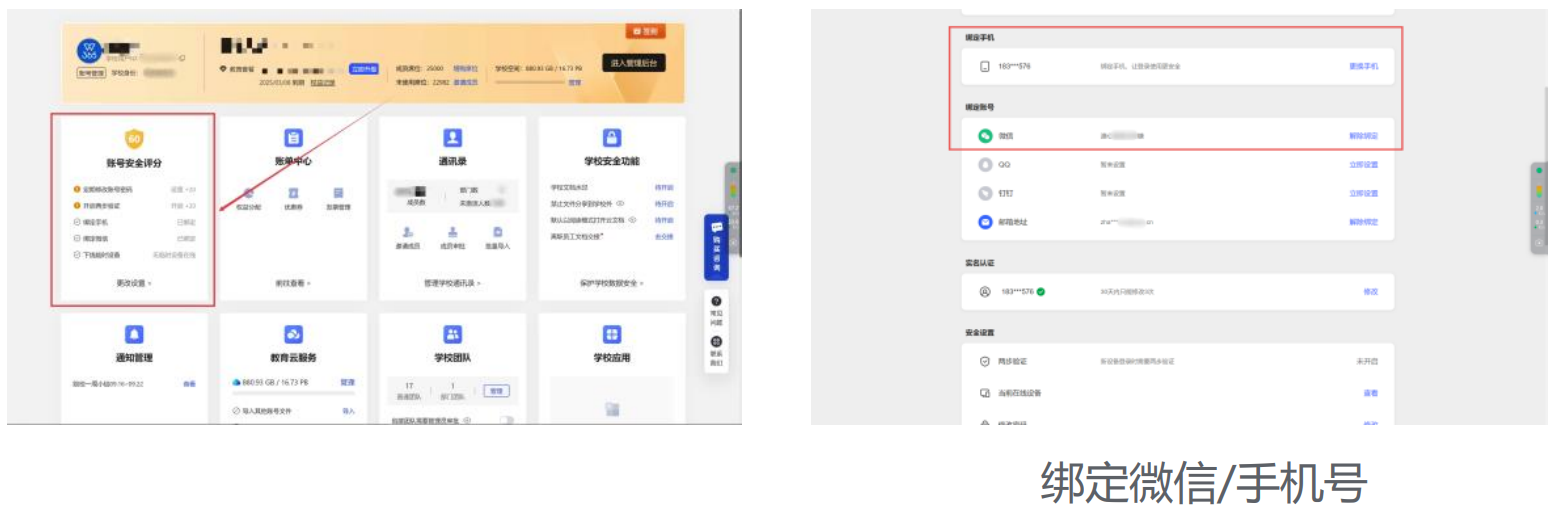Expand 前往查看 under 账单中心
Image resolution: width=1555 pixels, height=520 pixels.
[x=293, y=283]
